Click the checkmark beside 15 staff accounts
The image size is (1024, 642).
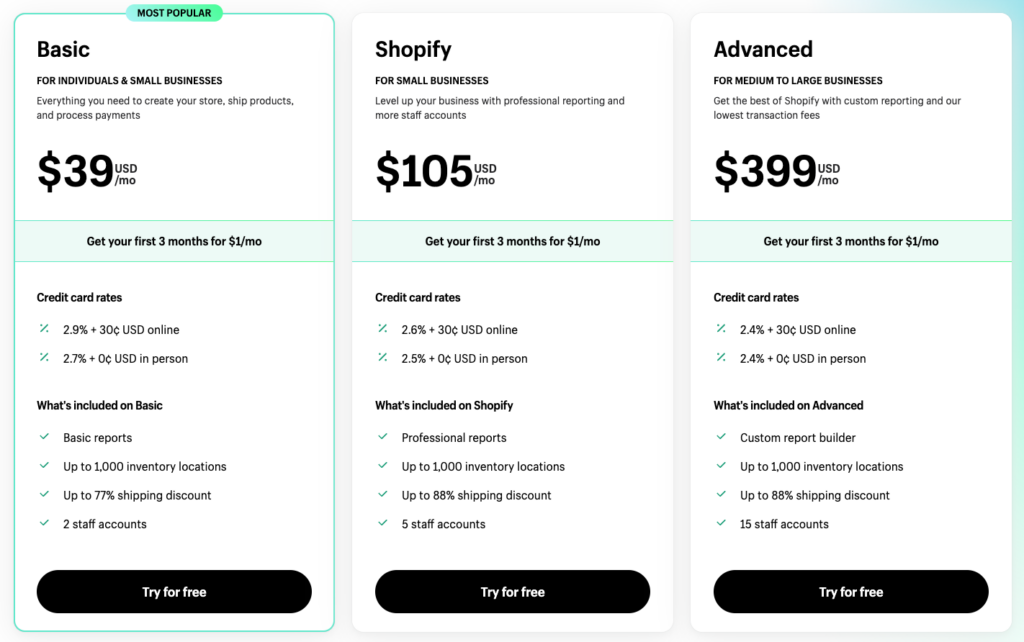point(721,523)
